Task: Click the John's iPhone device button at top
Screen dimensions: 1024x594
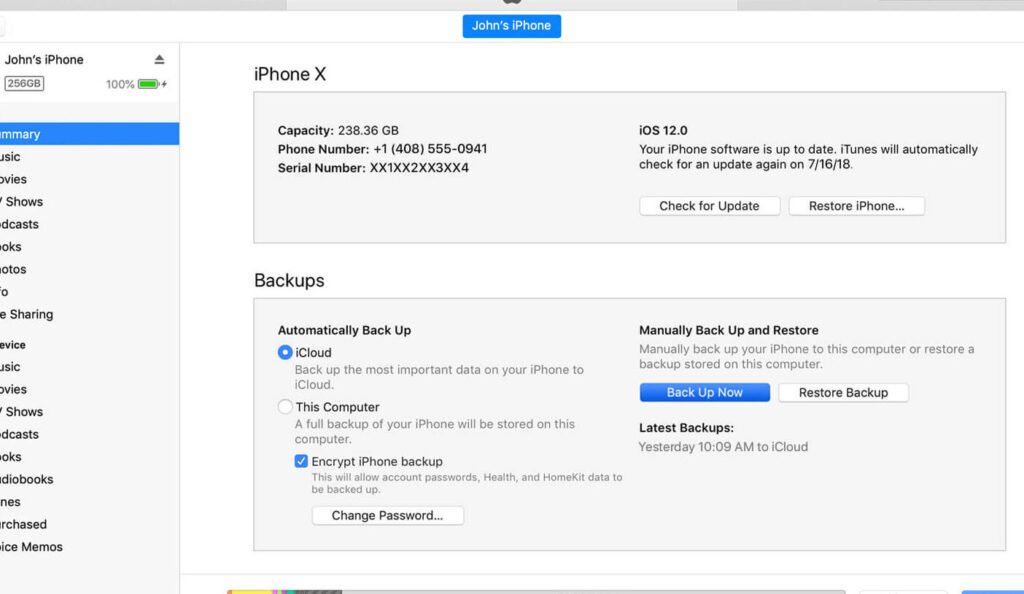Action: [x=511, y=26]
